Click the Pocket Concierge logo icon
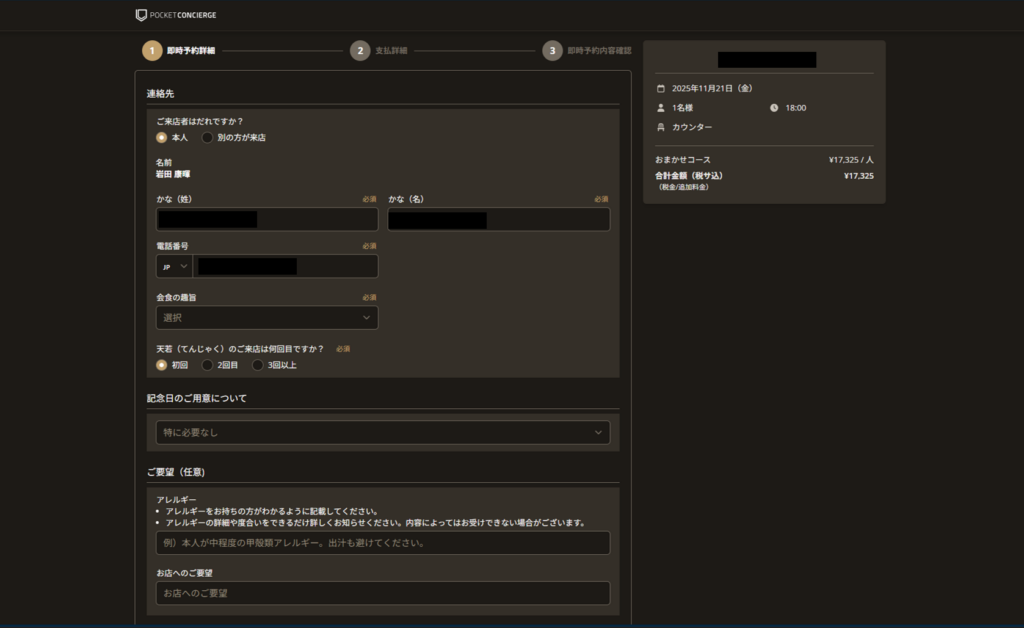The height and width of the screenshot is (628, 1024). [141, 15]
